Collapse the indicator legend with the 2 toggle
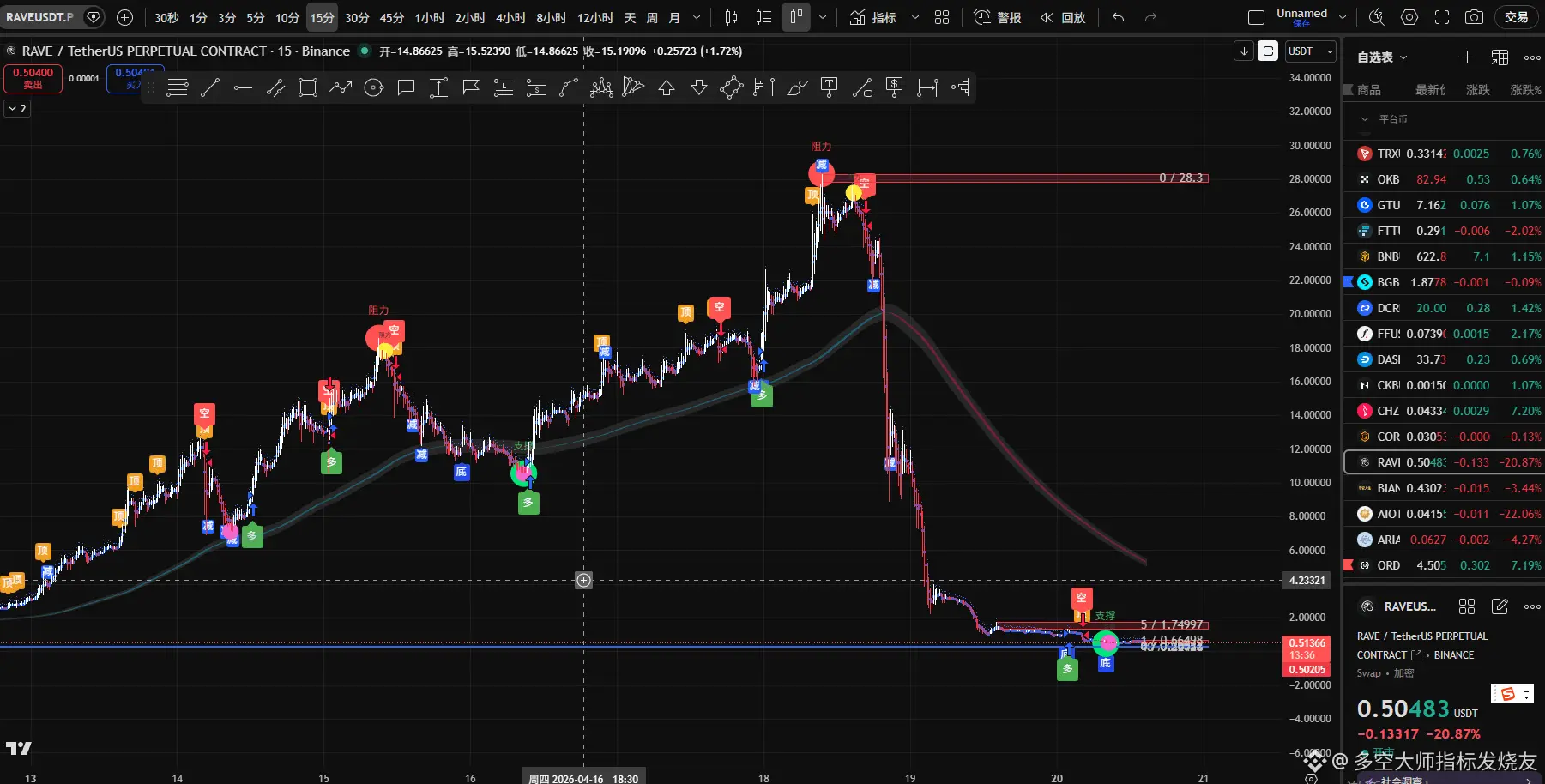 pyautogui.click(x=17, y=109)
